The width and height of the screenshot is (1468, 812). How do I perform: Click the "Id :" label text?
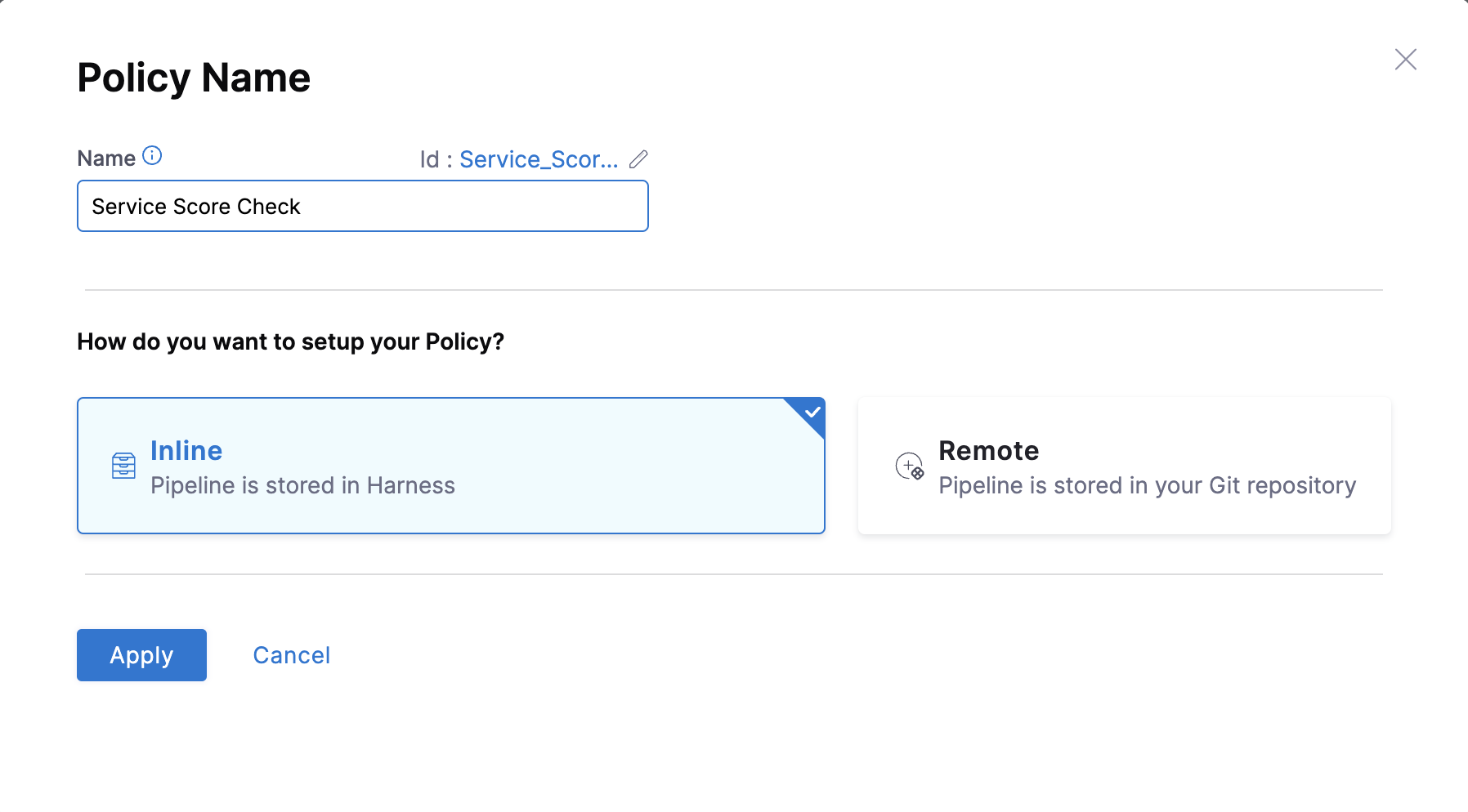[x=436, y=159]
